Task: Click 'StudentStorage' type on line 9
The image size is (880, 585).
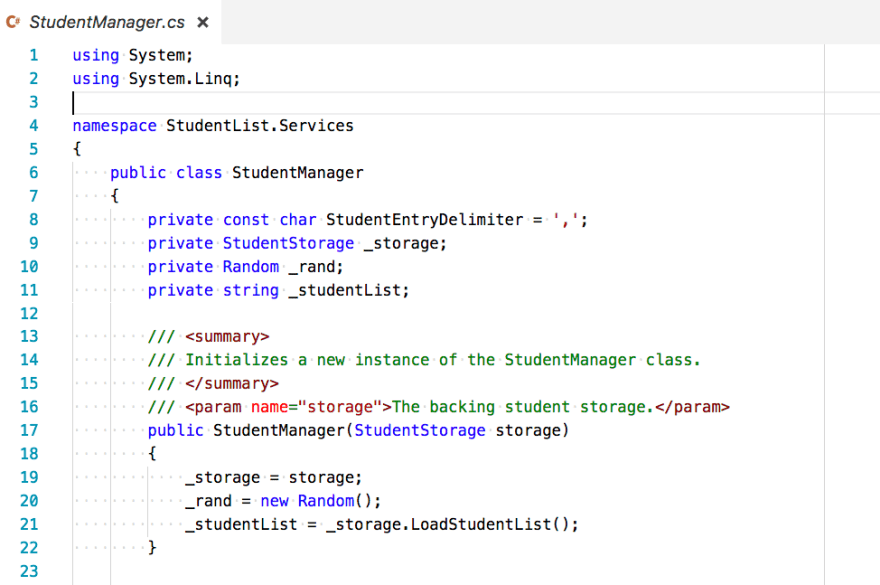Action: click(288, 243)
